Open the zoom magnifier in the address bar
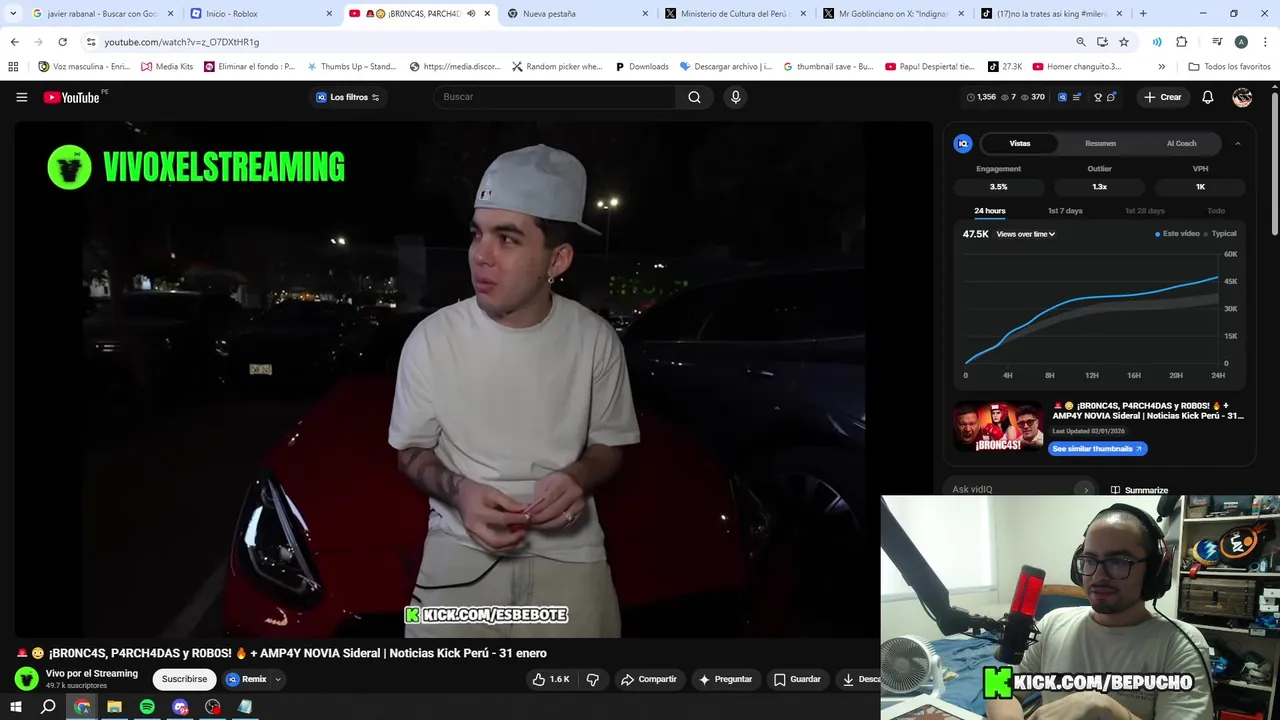Screen dimensions: 1280x720 pos(1080,42)
